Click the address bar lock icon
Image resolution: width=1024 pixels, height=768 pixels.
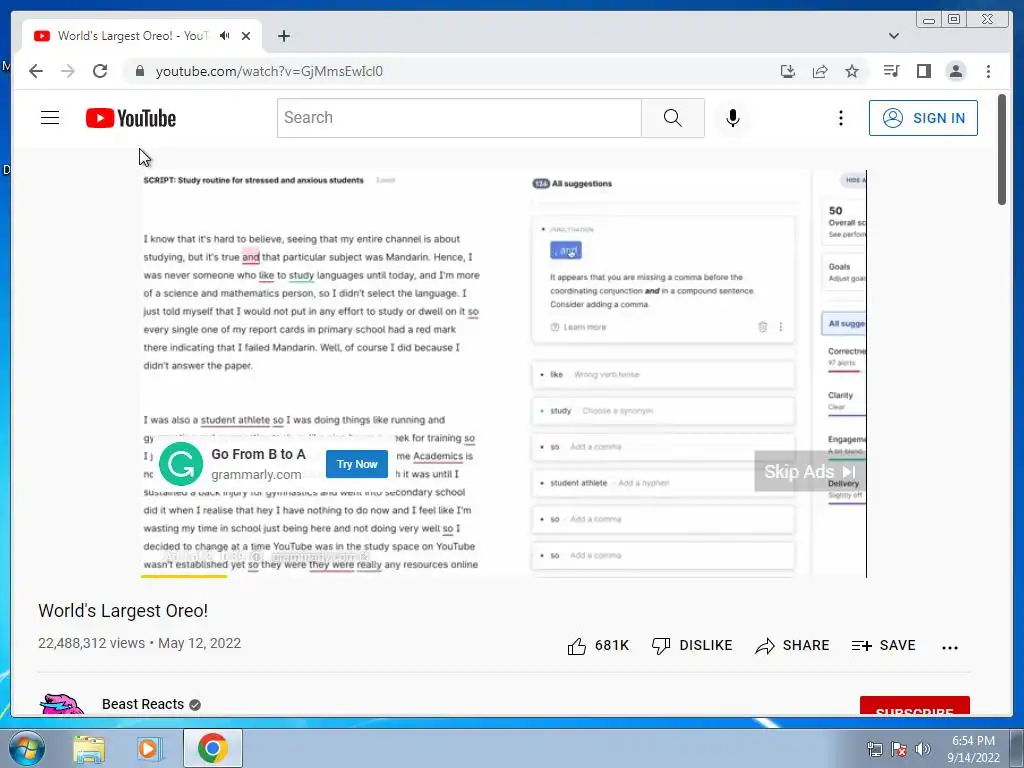pyautogui.click(x=139, y=71)
